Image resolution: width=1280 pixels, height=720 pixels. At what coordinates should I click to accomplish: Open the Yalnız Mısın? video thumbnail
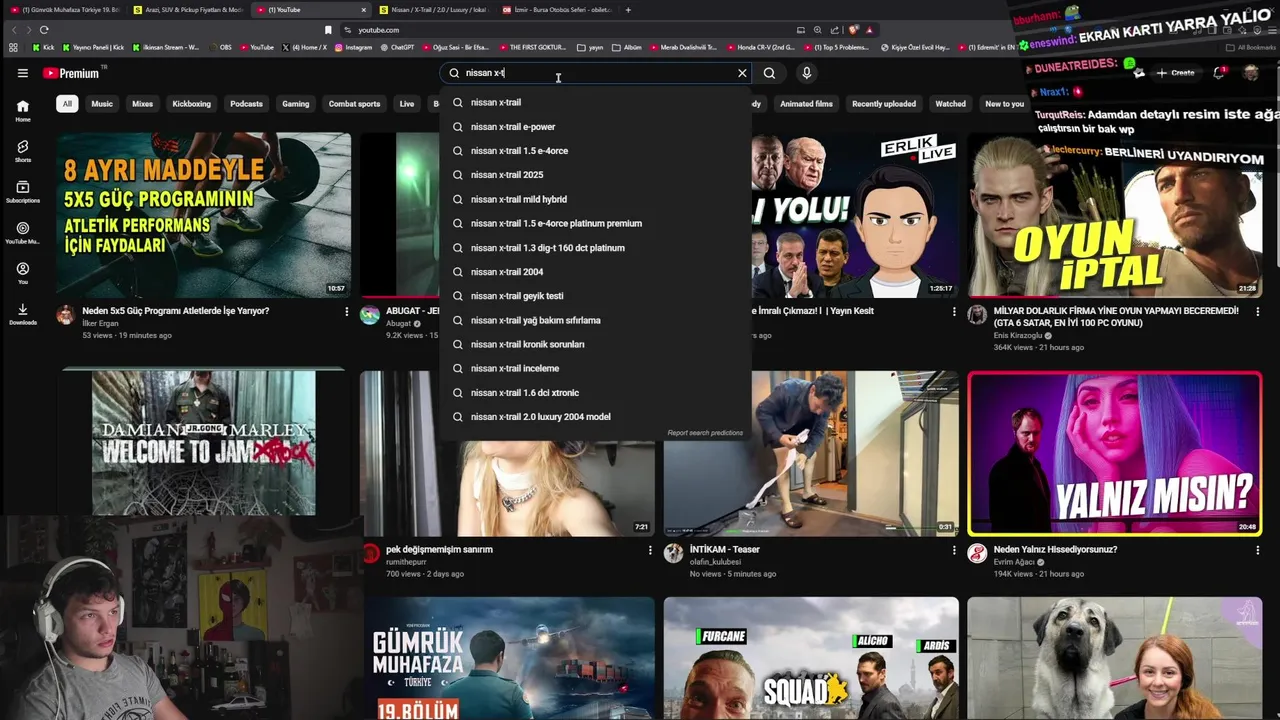click(1115, 454)
